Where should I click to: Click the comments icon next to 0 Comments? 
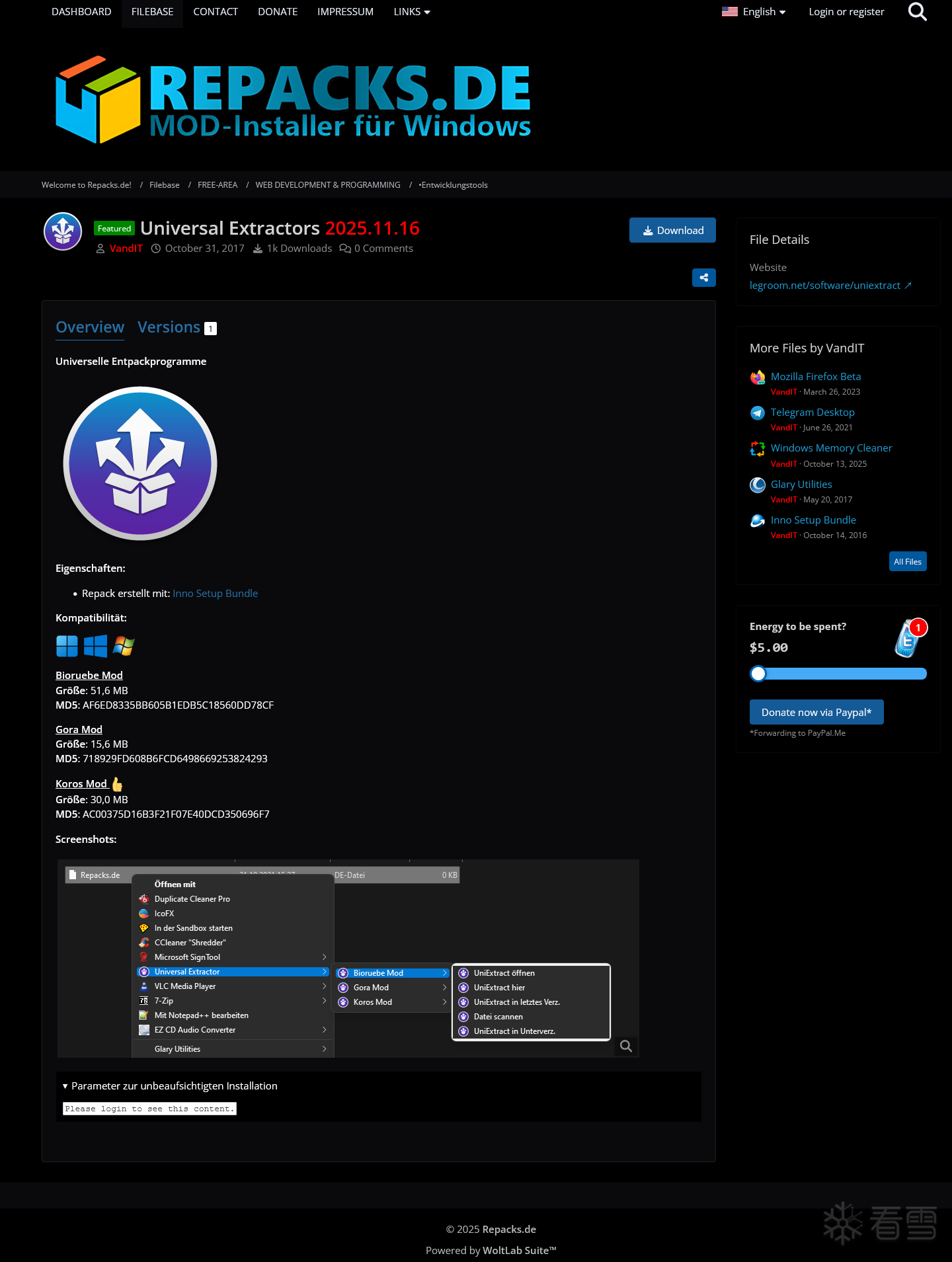point(345,249)
